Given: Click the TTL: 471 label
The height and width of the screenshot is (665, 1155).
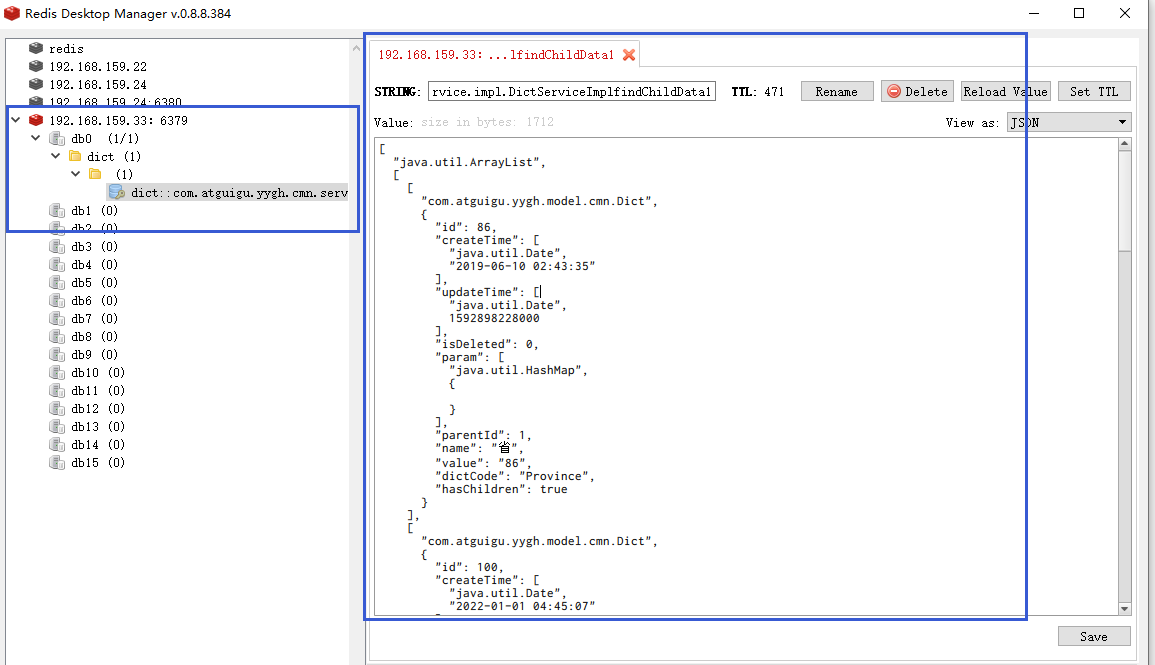Looking at the screenshot, I should tap(757, 92).
